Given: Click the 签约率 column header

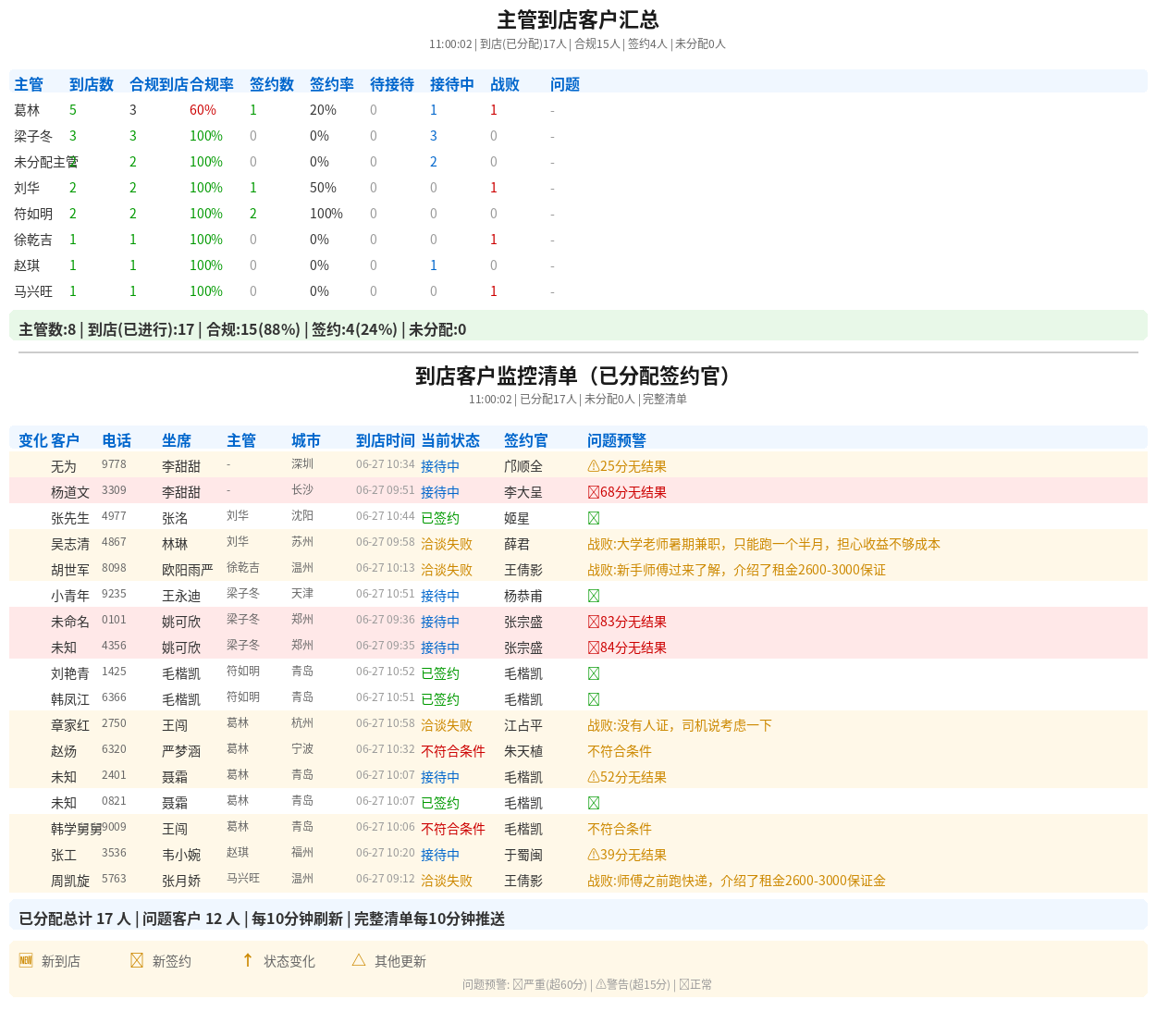Looking at the screenshot, I should click(332, 84).
